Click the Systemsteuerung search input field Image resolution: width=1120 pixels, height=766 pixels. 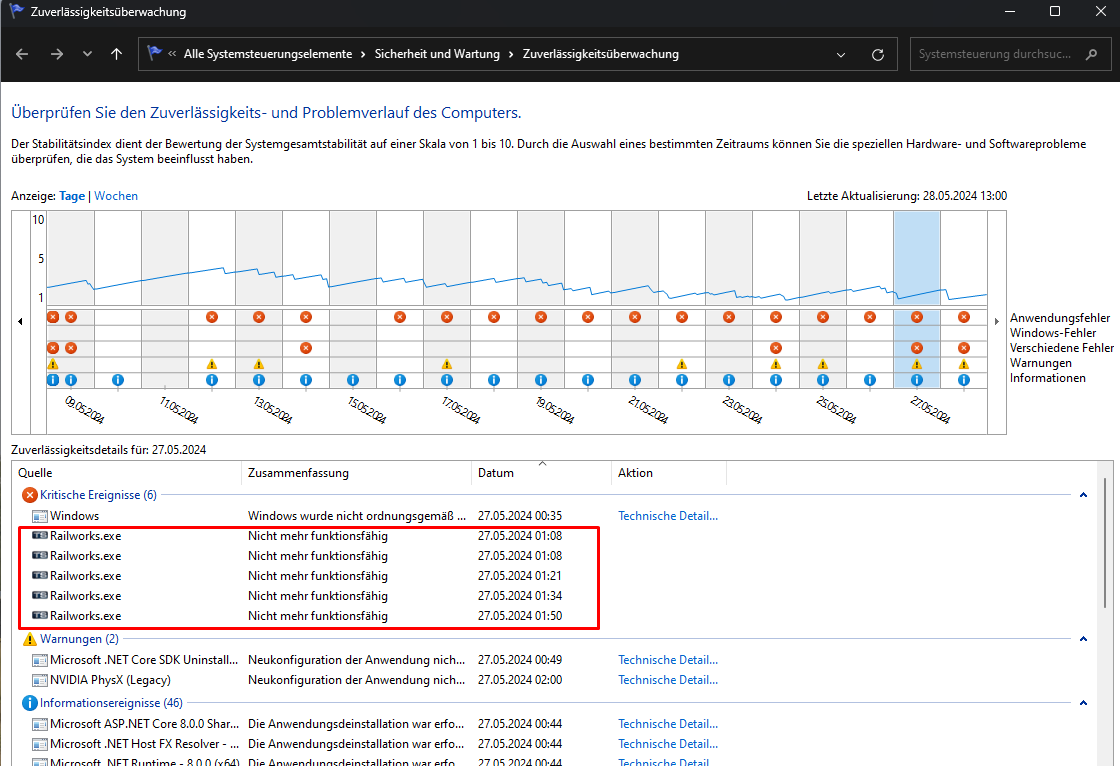point(994,54)
